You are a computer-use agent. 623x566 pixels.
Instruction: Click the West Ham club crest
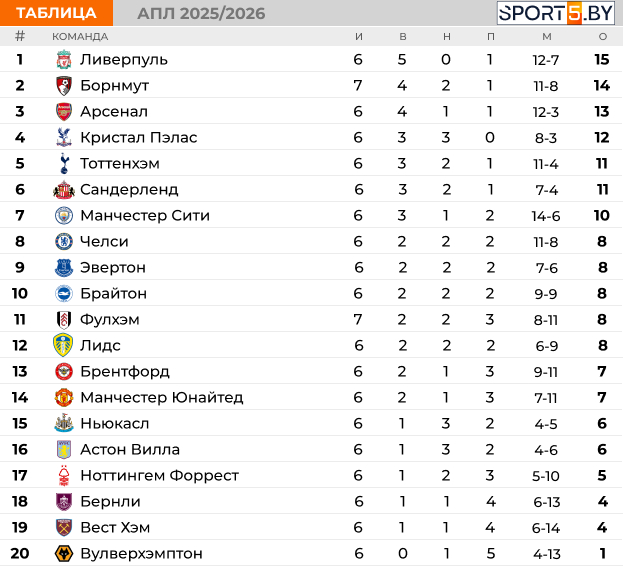coord(64,528)
